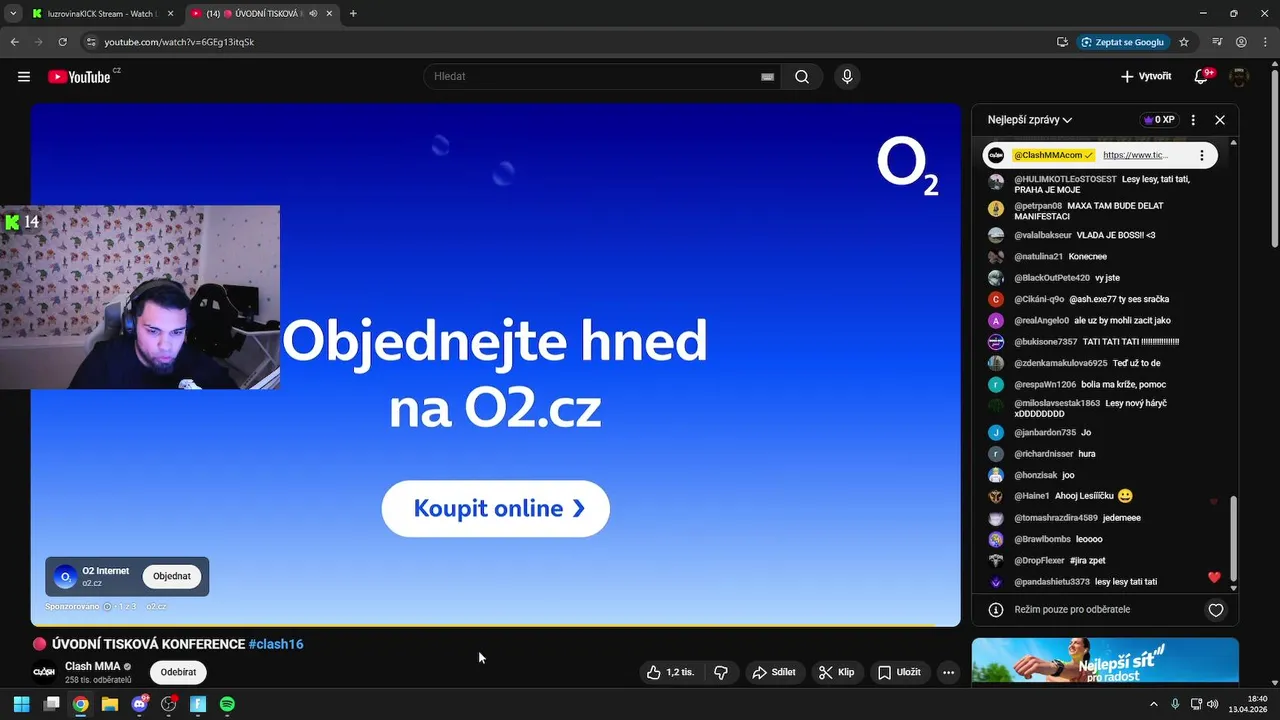Send a heart reaction in chat

(x=1216, y=610)
